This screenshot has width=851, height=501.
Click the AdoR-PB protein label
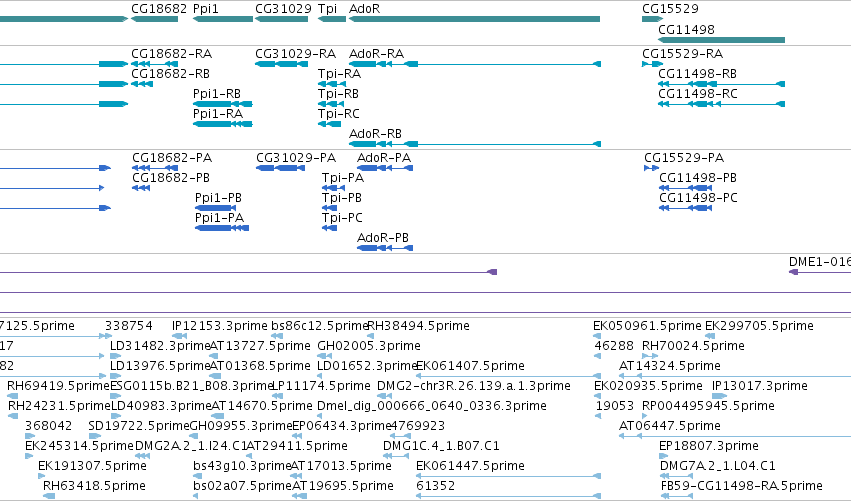pos(383,238)
